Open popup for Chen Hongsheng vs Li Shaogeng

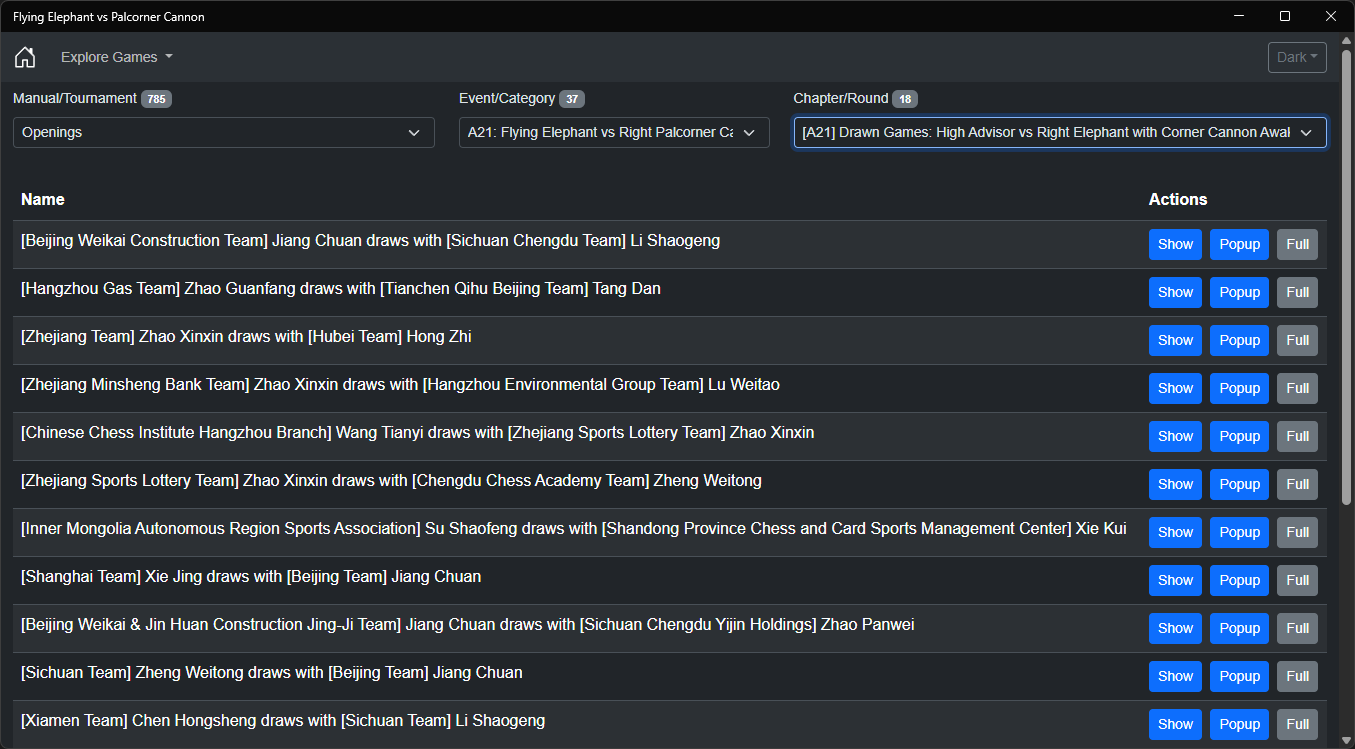tap(1239, 724)
